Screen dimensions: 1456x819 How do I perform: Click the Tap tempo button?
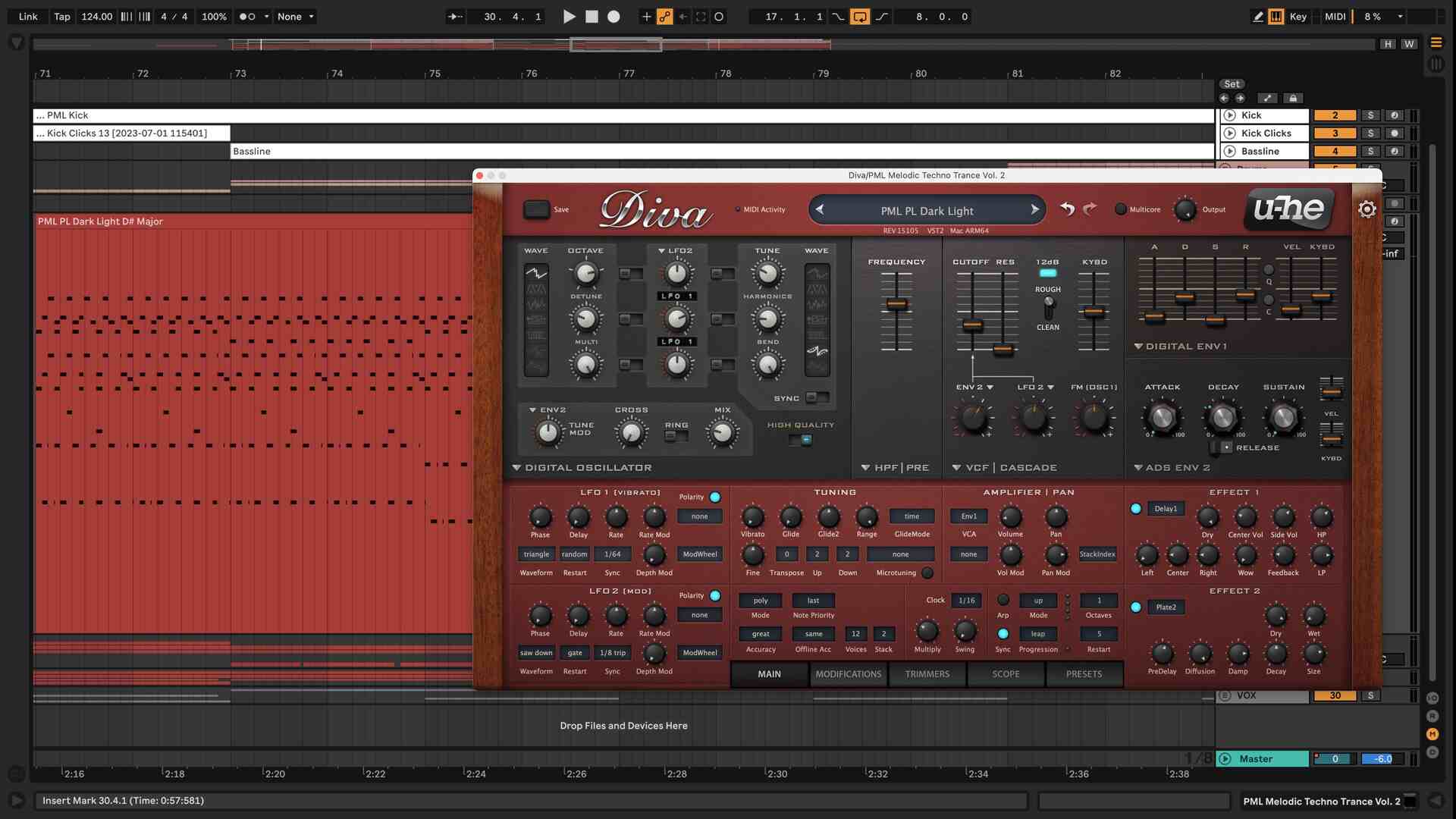[x=62, y=16]
